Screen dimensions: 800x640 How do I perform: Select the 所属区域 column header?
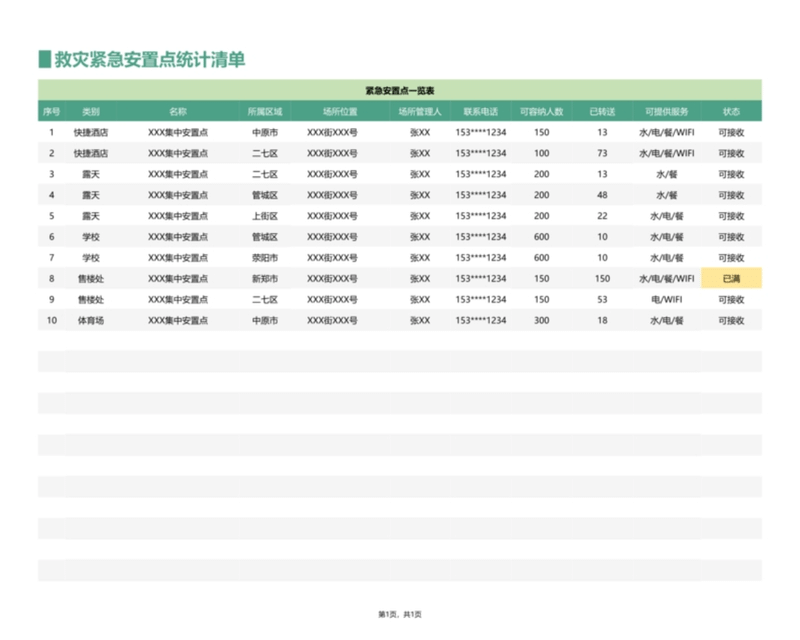(x=265, y=111)
